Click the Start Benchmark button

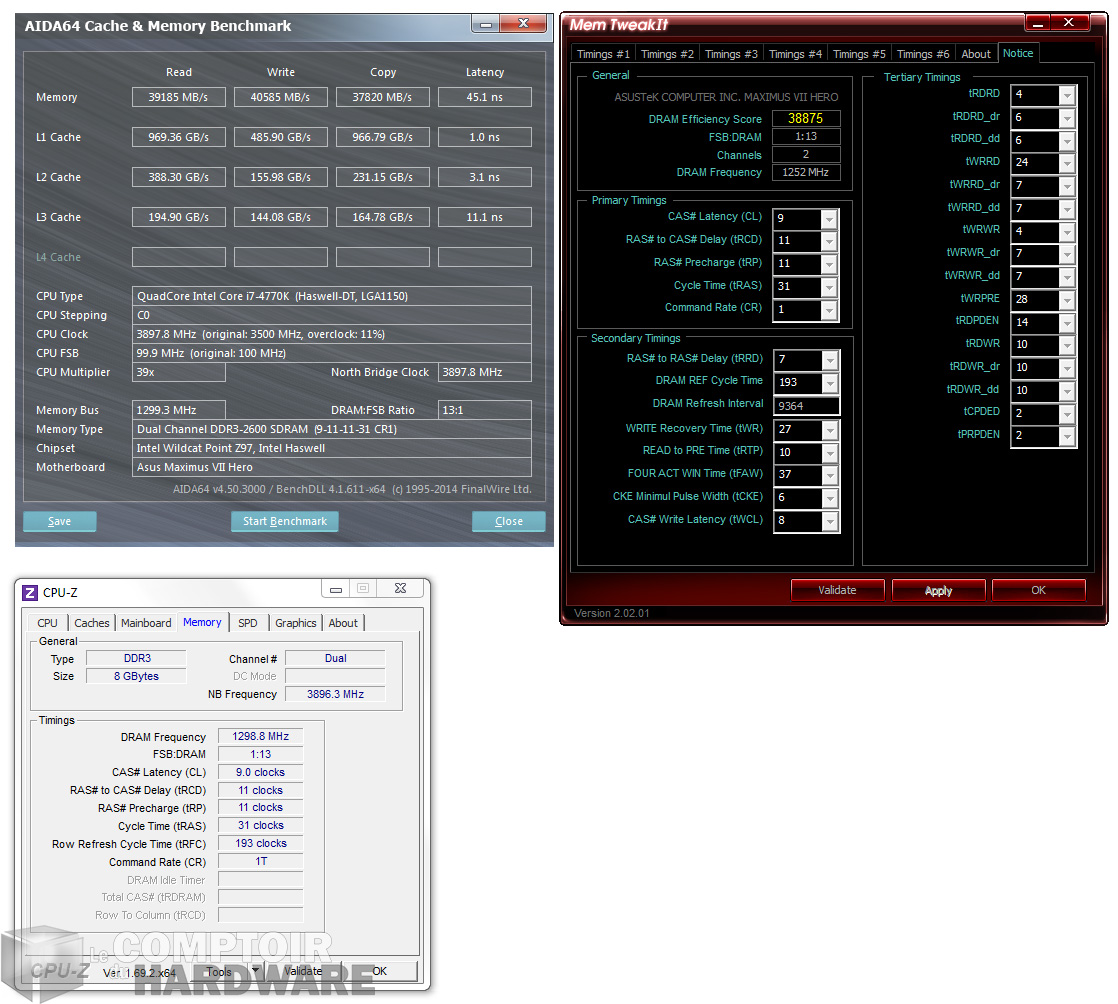pos(285,521)
